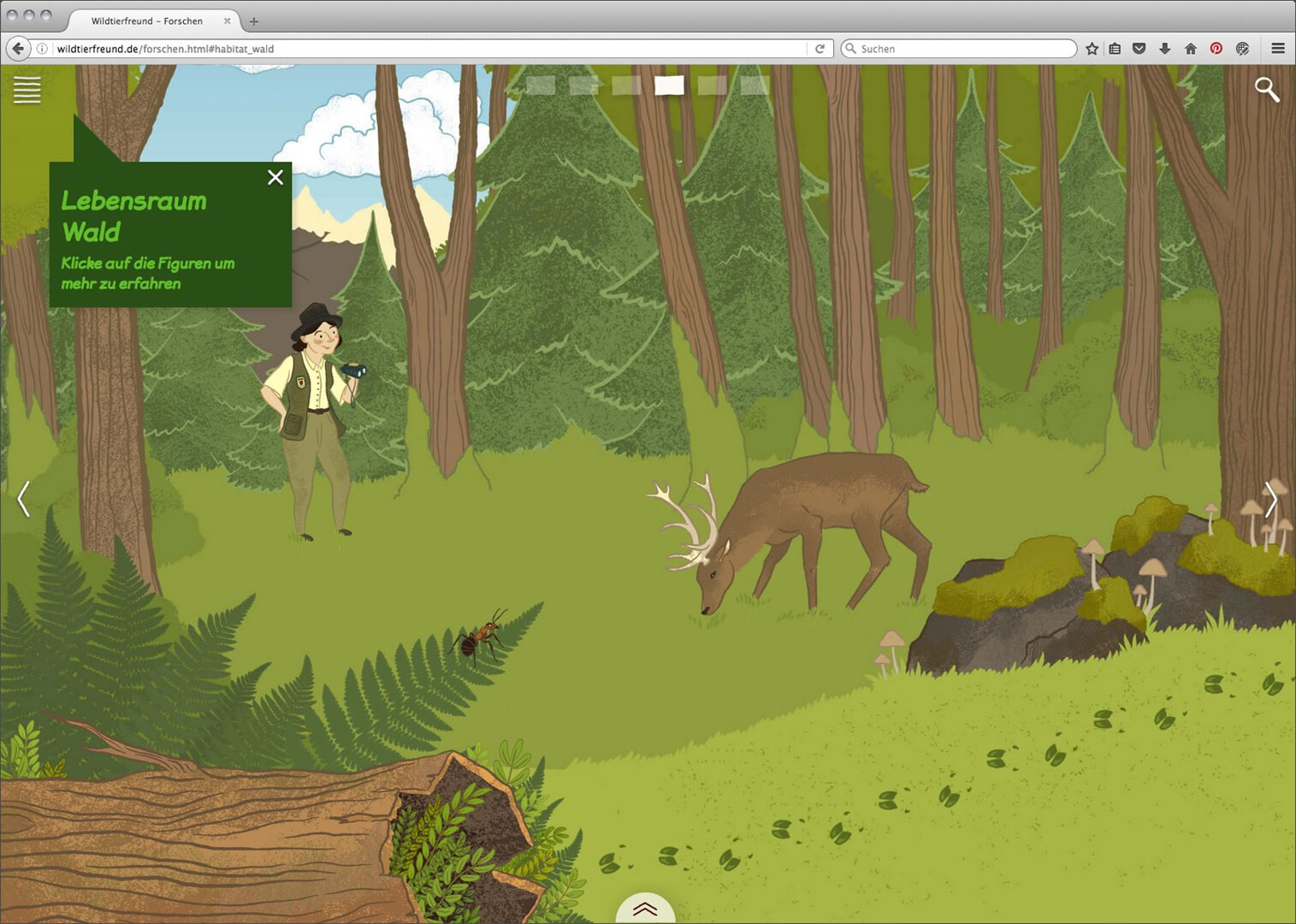
Task: Select the highlighted fourth habitat indicator
Action: 669,85
